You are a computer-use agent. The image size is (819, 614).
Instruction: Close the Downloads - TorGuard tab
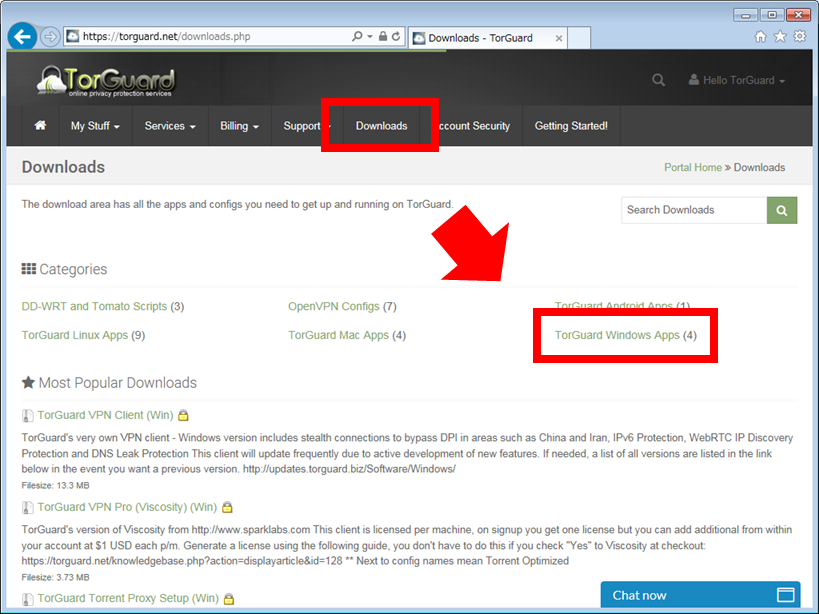558,38
